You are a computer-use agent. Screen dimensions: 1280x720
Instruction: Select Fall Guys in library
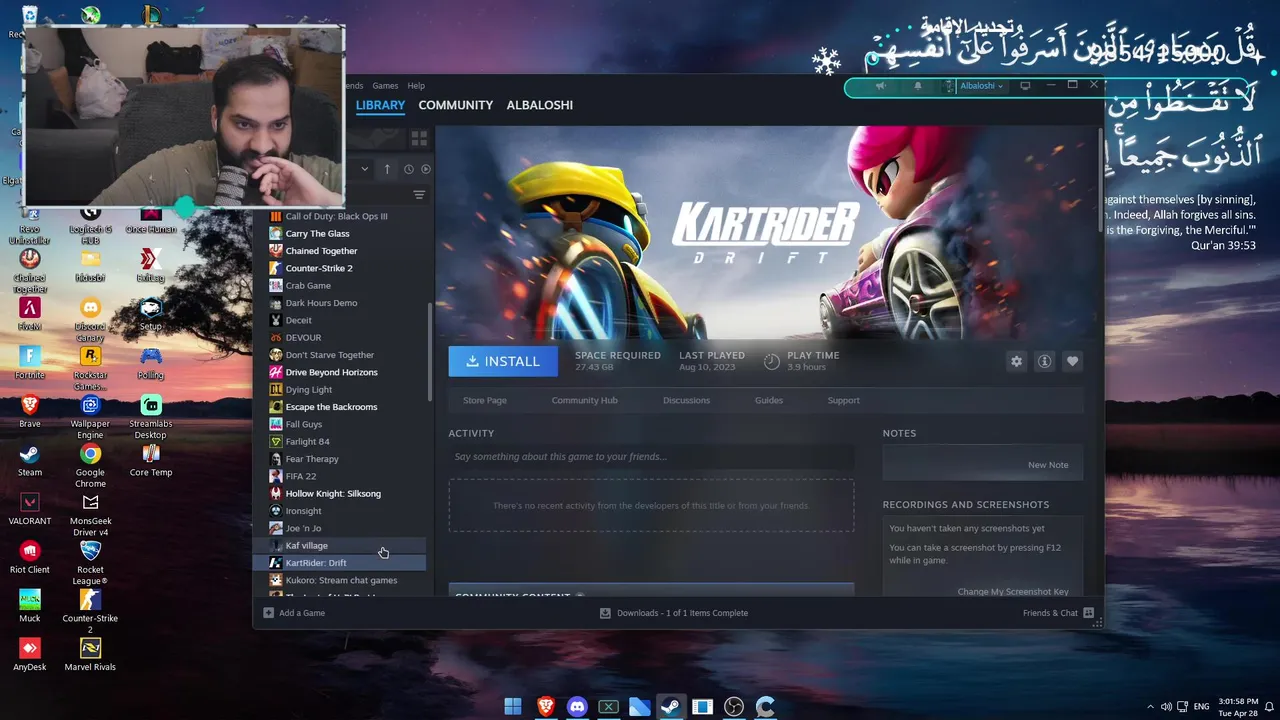(x=341, y=424)
